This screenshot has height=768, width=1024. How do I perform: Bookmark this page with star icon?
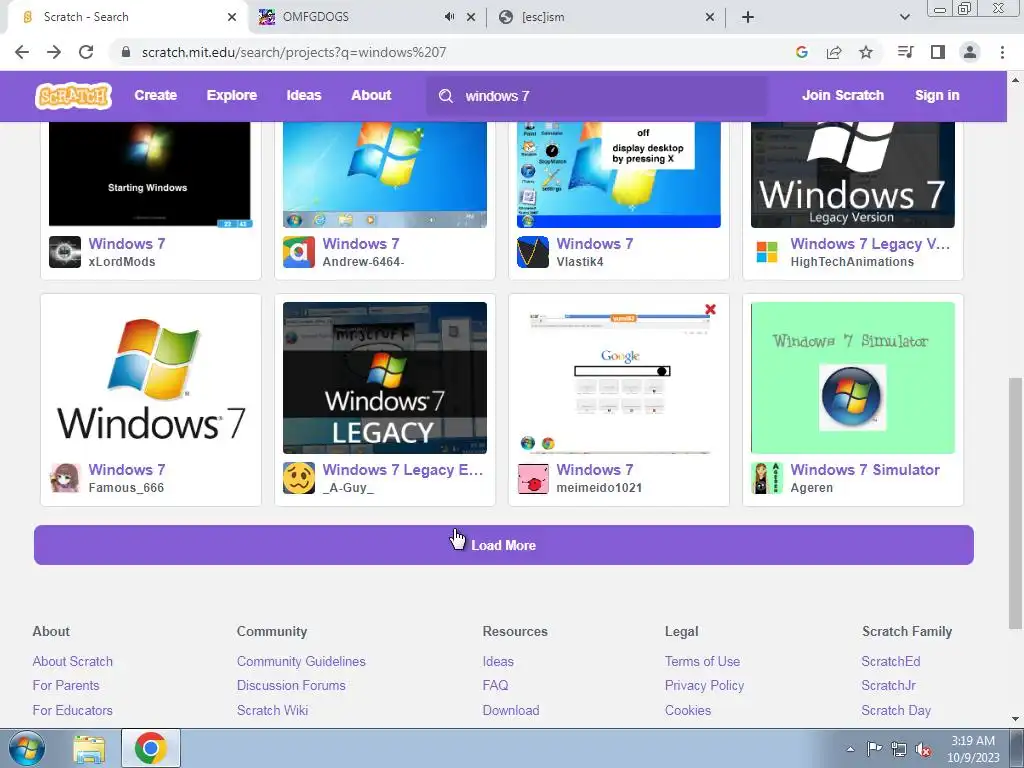tap(866, 52)
